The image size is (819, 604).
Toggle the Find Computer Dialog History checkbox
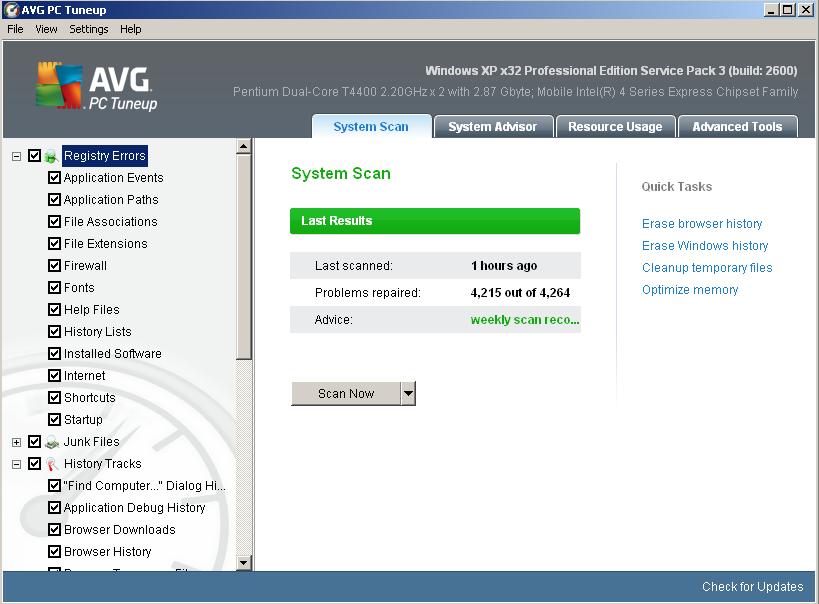(x=54, y=485)
